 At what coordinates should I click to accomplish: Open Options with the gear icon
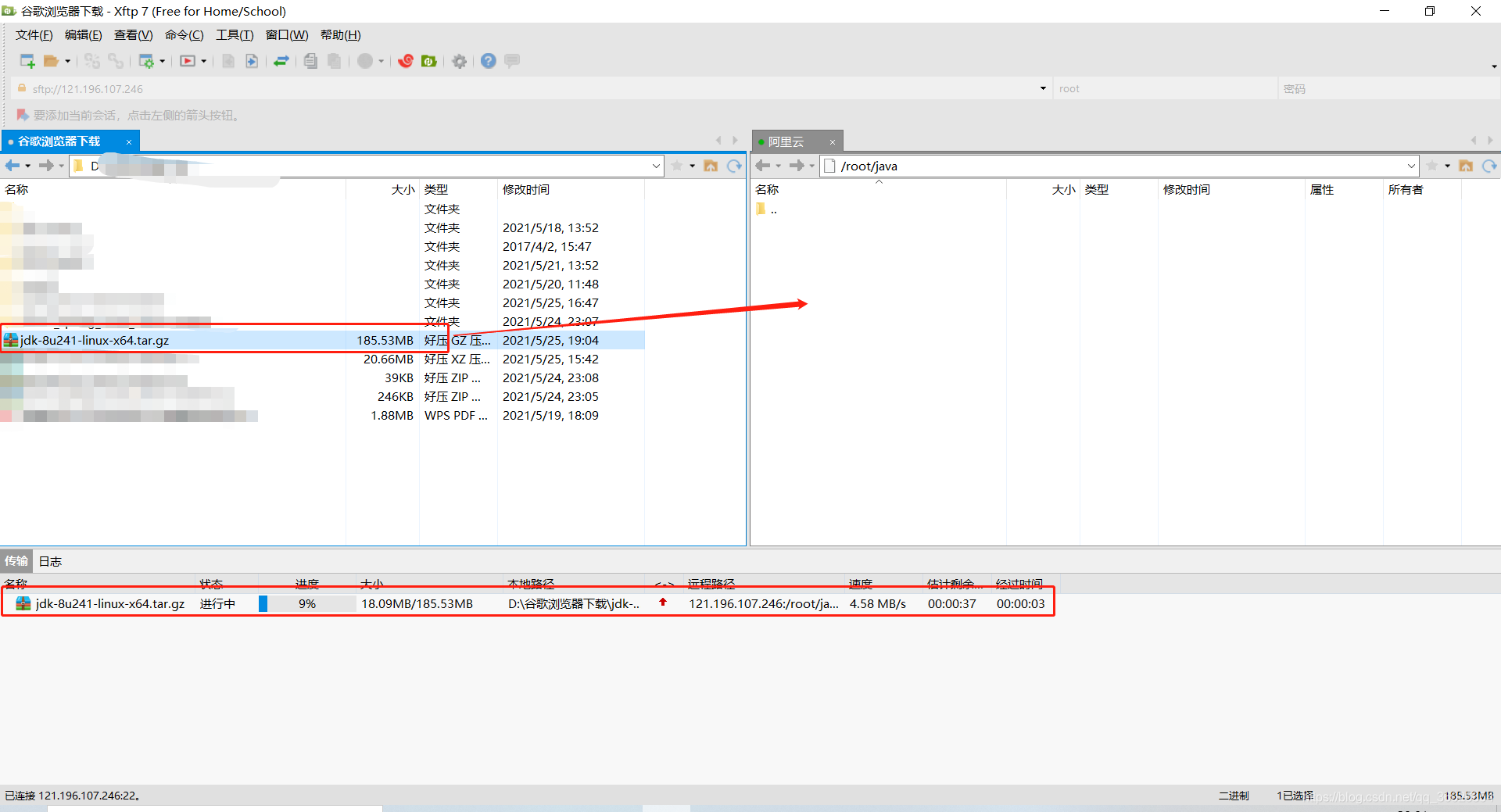pos(460,61)
